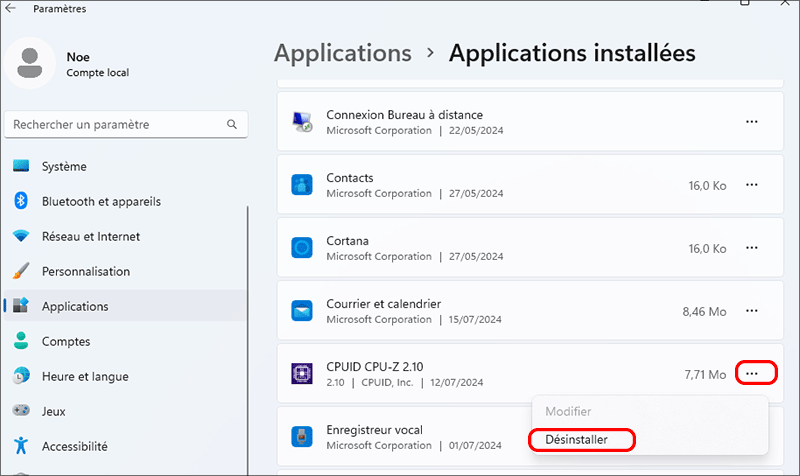Click the Connexion Bureau à distance app icon
Image resolution: width=800 pixels, height=476 pixels.
pyautogui.click(x=302, y=122)
